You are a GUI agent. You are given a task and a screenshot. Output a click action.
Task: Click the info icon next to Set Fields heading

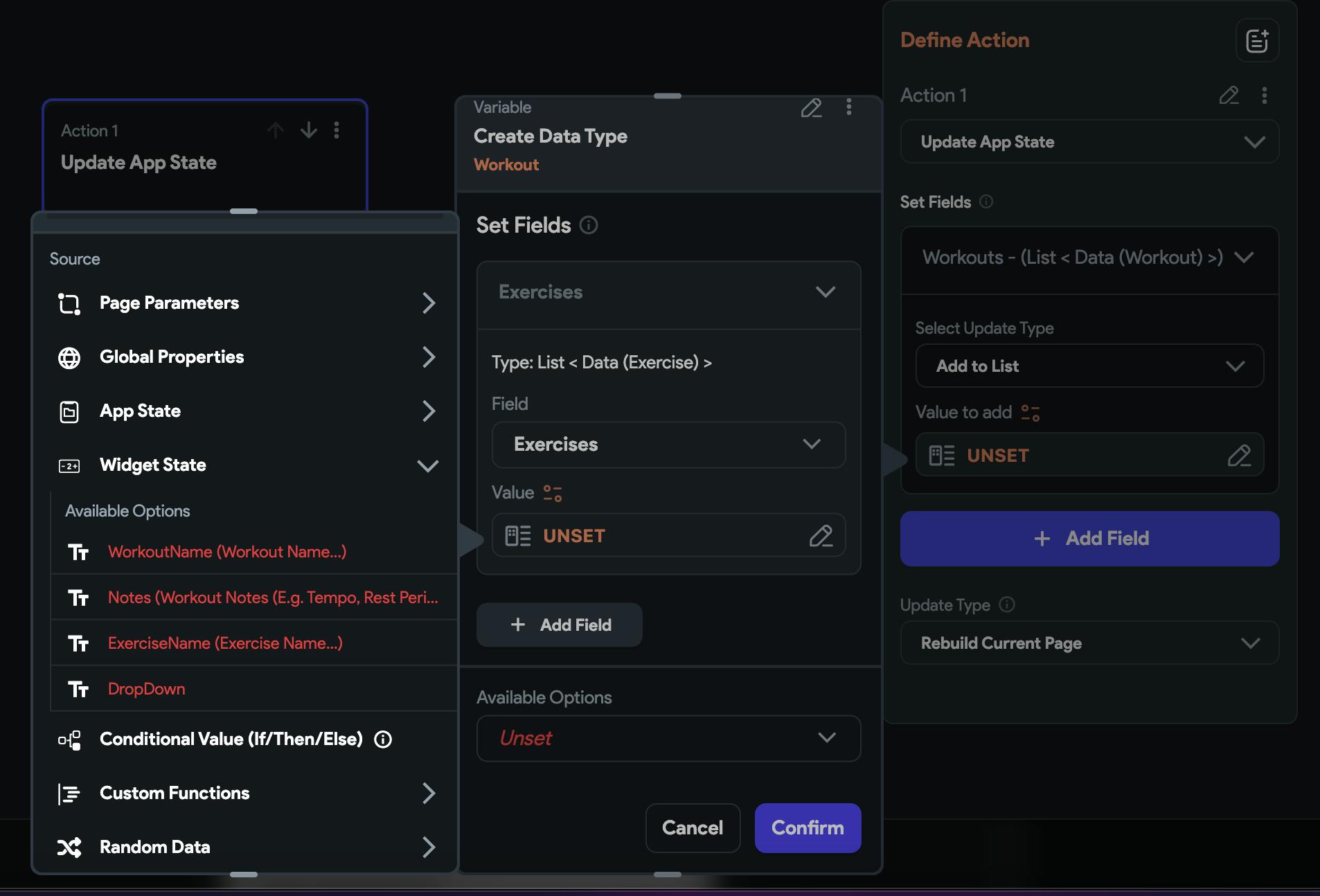[x=589, y=225]
